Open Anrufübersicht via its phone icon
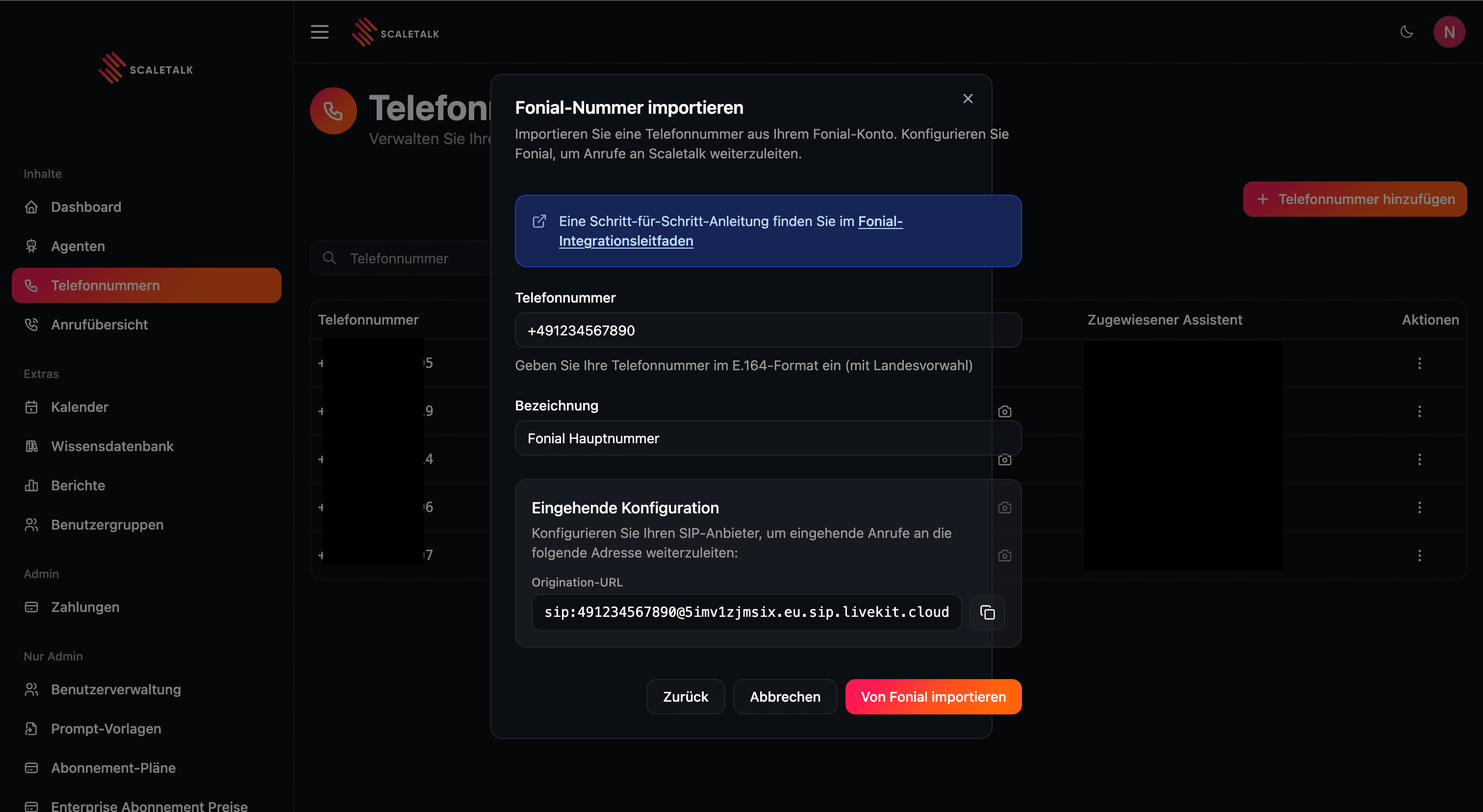This screenshot has height=812, width=1483. coord(31,325)
